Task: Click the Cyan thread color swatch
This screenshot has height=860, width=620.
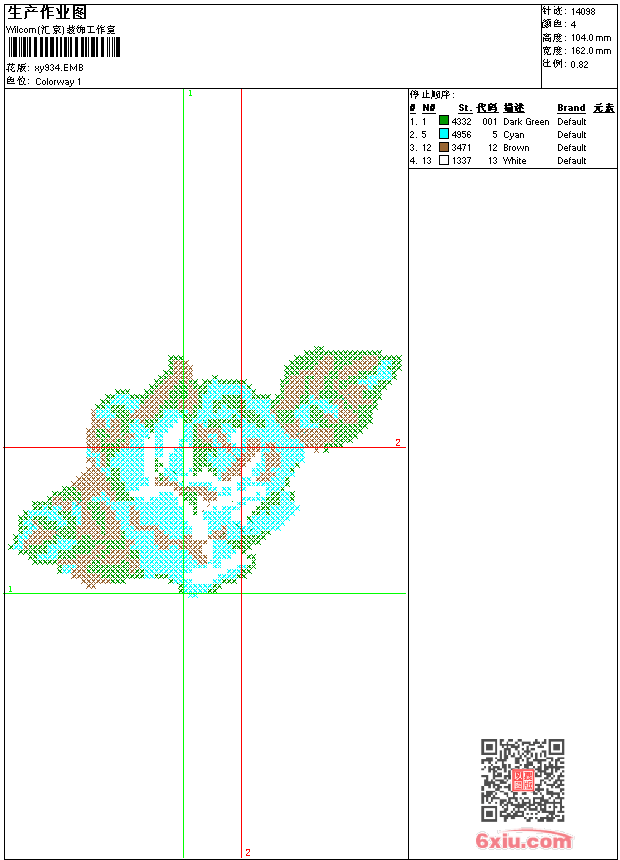Action: point(444,134)
